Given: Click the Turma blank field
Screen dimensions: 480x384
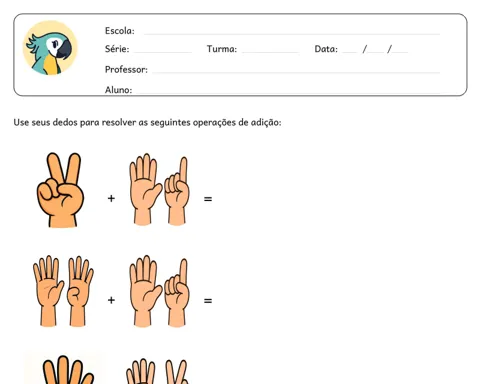Looking at the screenshot, I should click(270, 51).
